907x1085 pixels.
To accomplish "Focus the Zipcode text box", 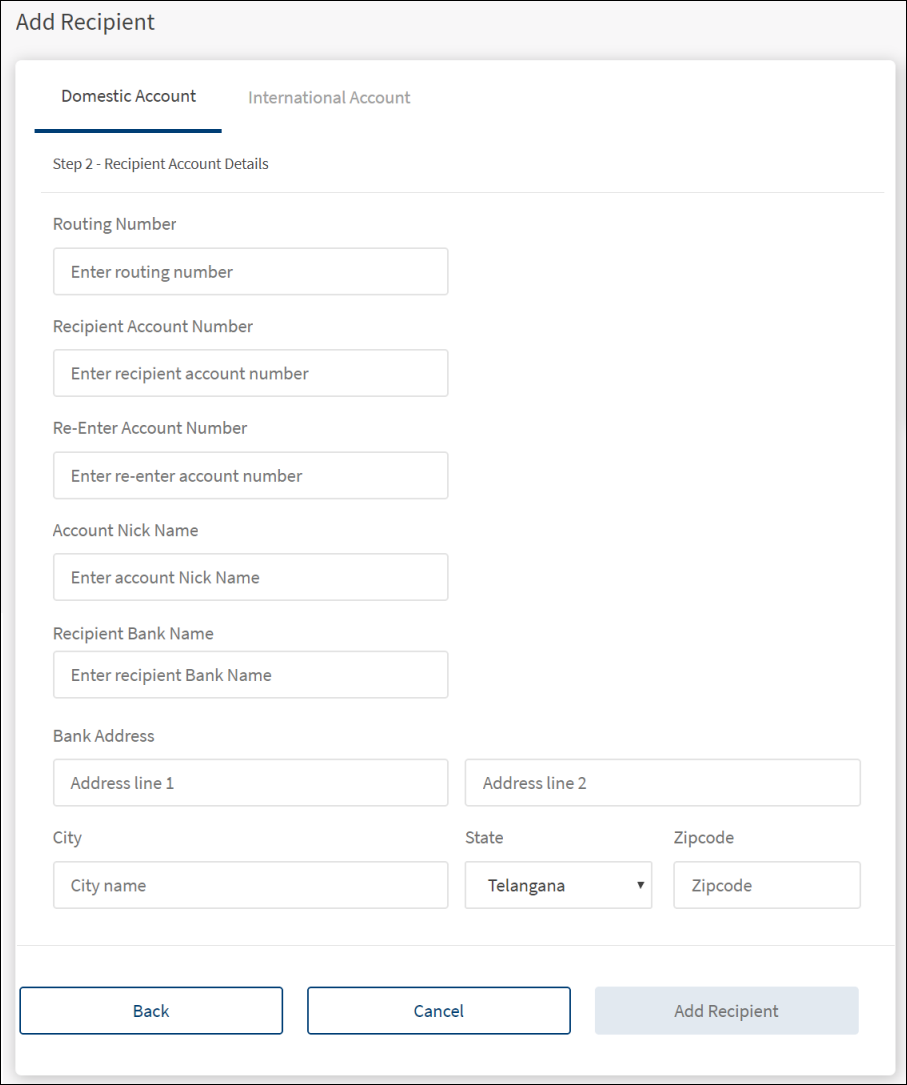I will [x=766, y=885].
